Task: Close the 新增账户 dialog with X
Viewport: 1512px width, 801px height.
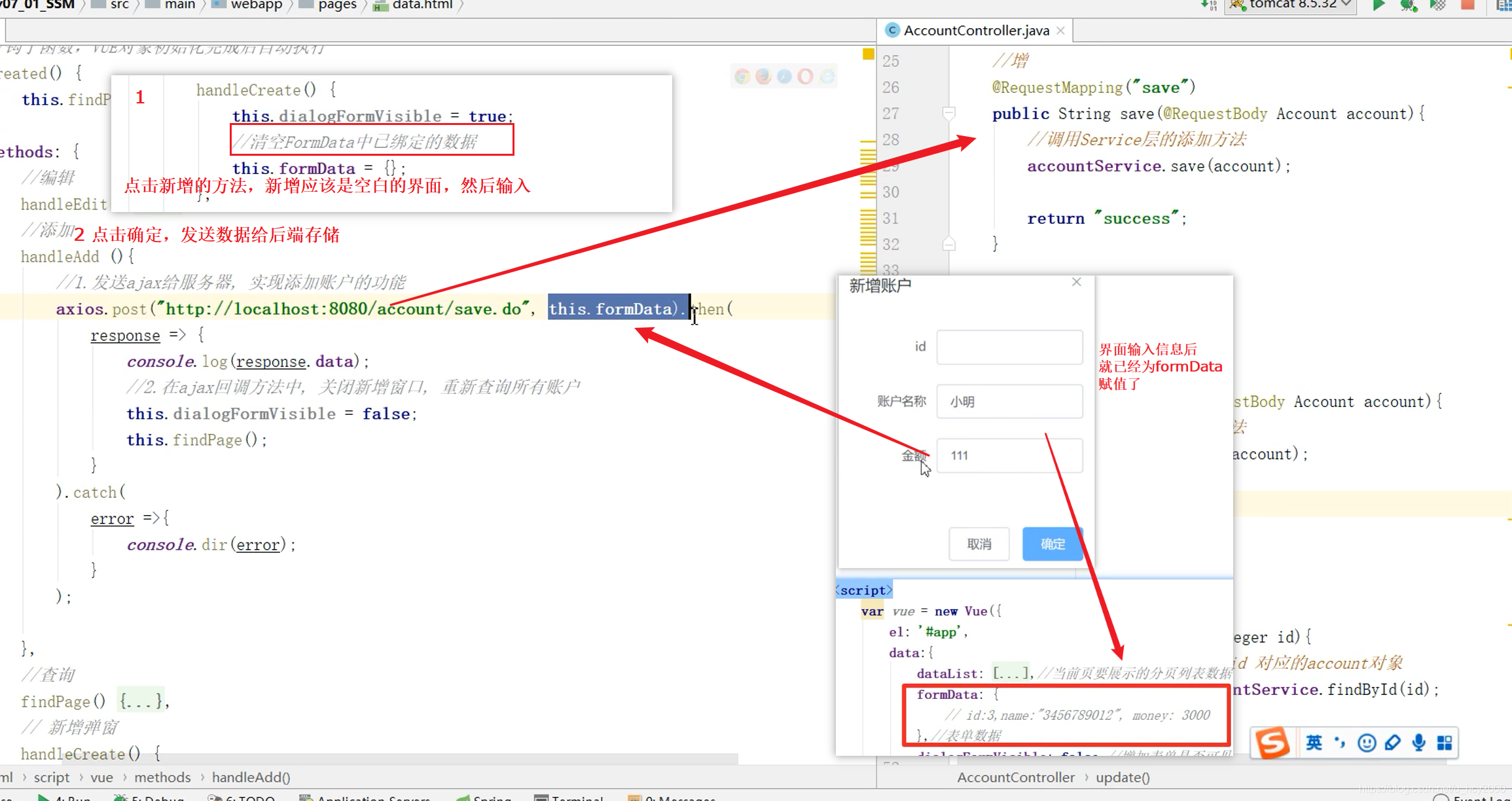Action: tap(1076, 282)
